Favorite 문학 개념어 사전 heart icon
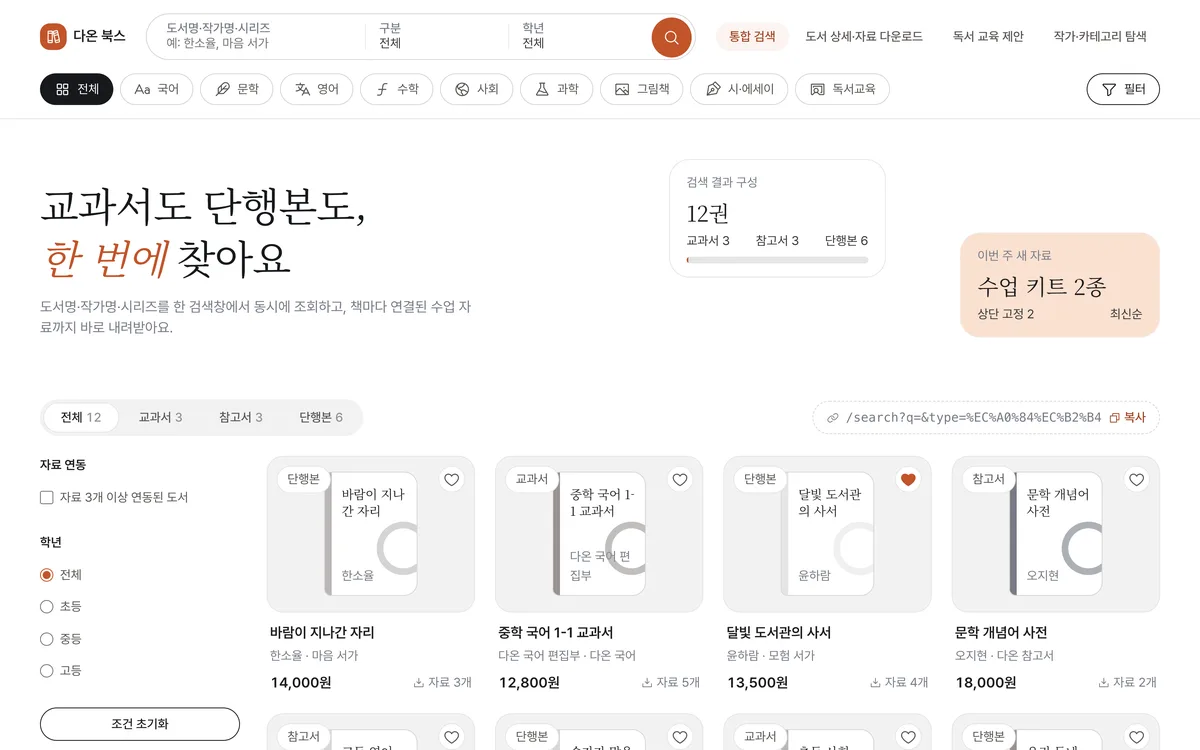The image size is (1200, 750). (1136, 480)
